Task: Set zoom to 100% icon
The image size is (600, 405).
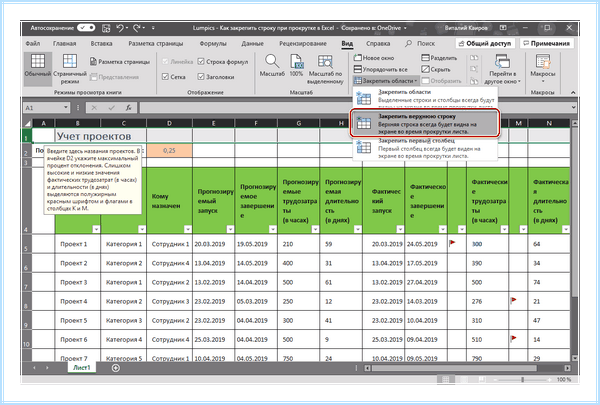Action: (297, 65)
